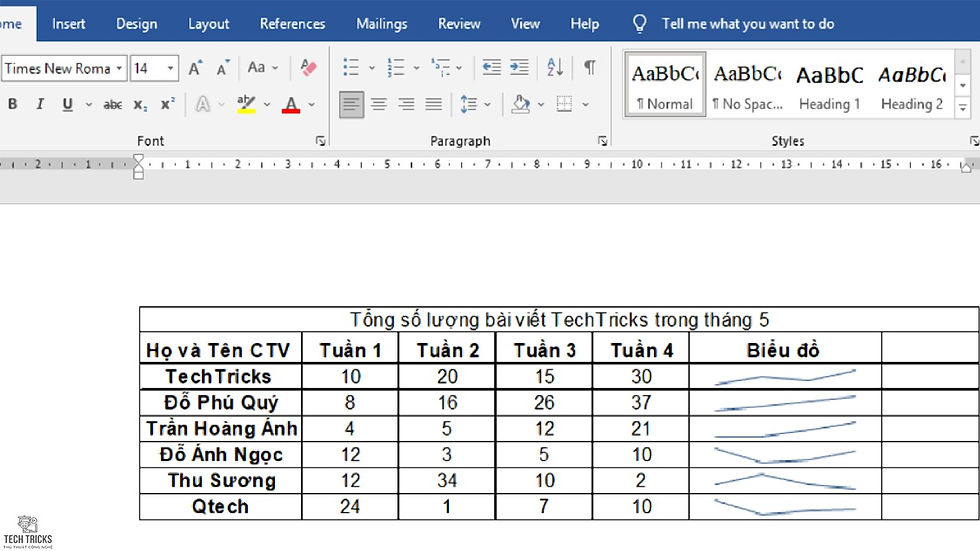Open Borders dropdown arrow
Image resolution: width=980 pixels, height=551 pixels.
(586, 104)
